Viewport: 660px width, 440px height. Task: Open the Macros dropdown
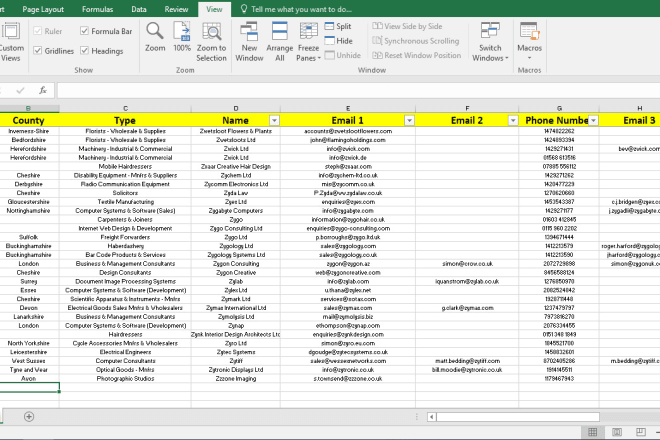[529, 42]
